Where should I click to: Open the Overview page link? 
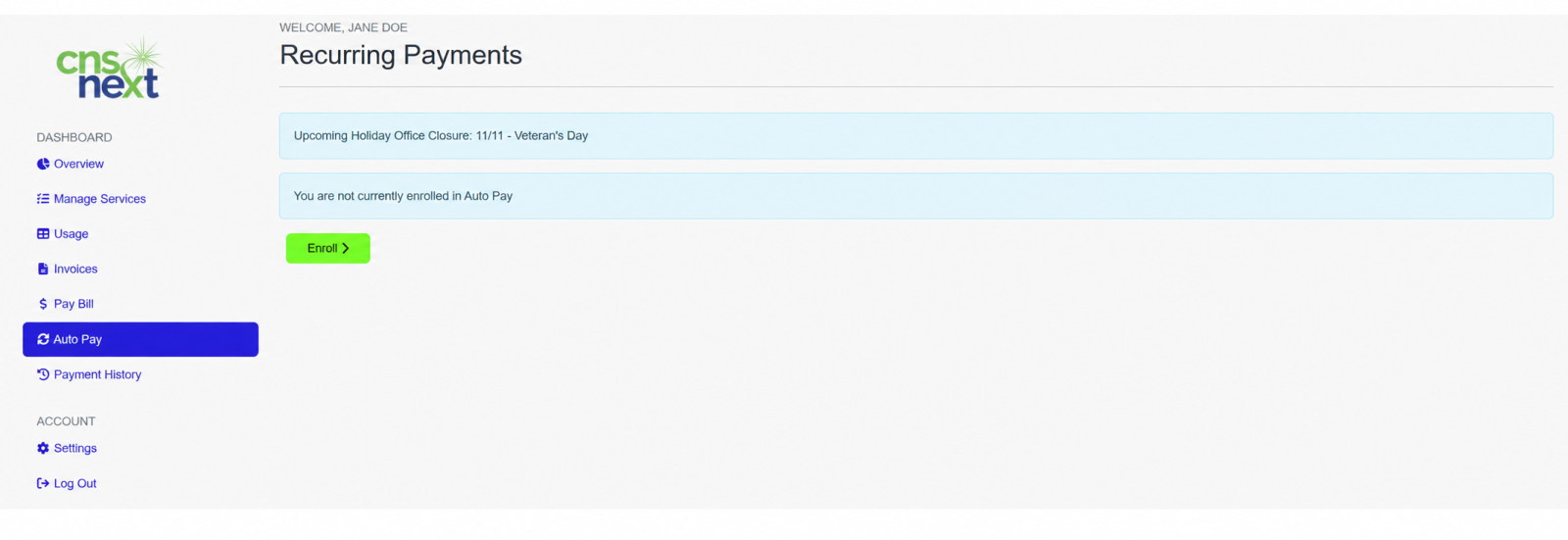(x=78, y=164)
